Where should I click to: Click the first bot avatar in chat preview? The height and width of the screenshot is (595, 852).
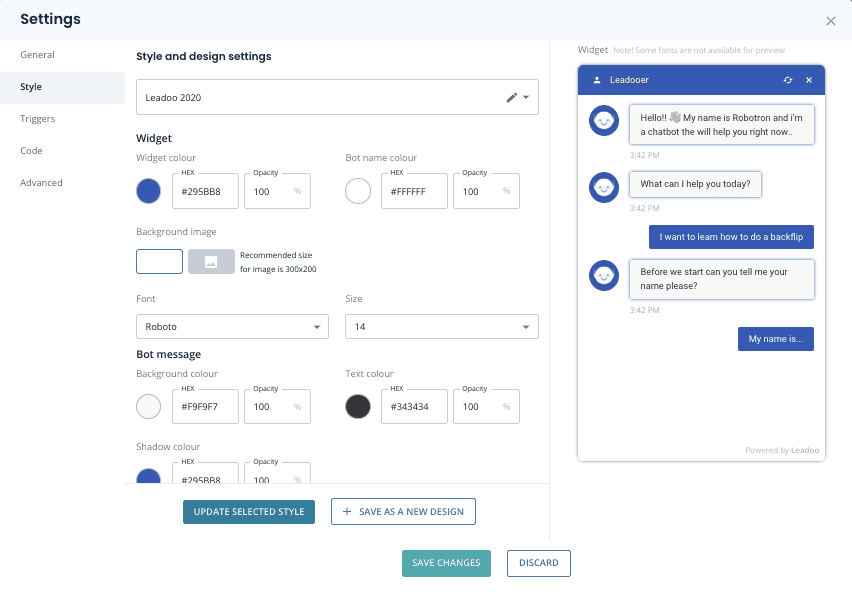[x=603, y=121]
